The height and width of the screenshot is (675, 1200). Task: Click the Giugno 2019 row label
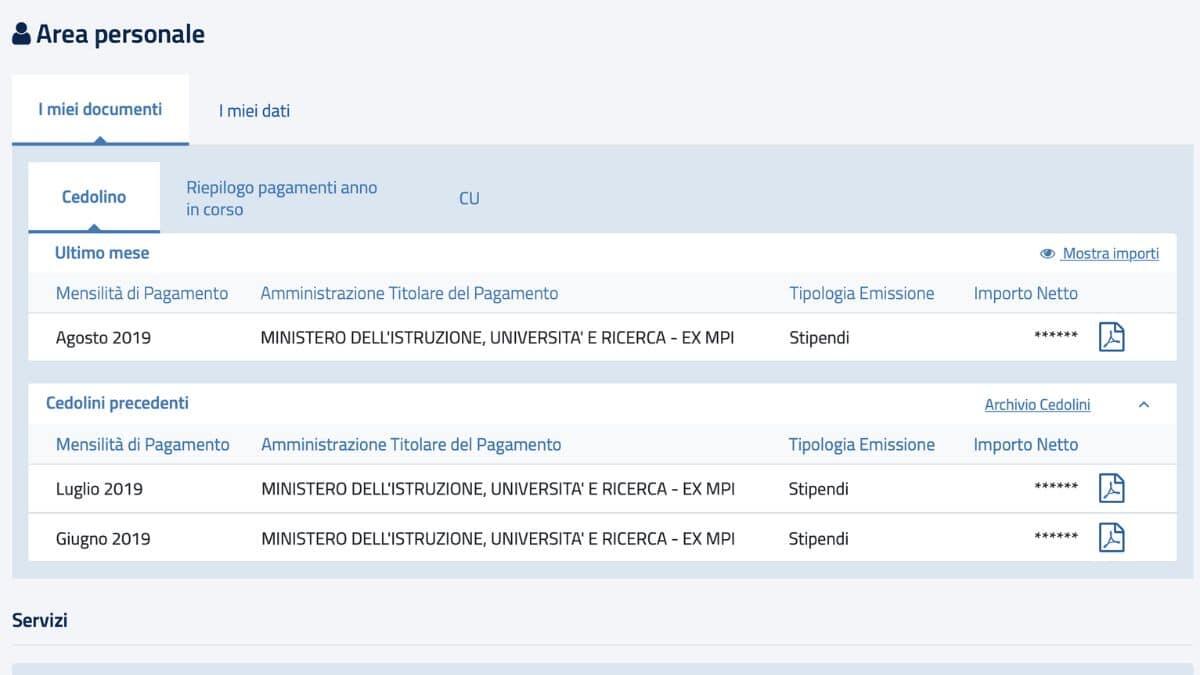coord(103,539)
